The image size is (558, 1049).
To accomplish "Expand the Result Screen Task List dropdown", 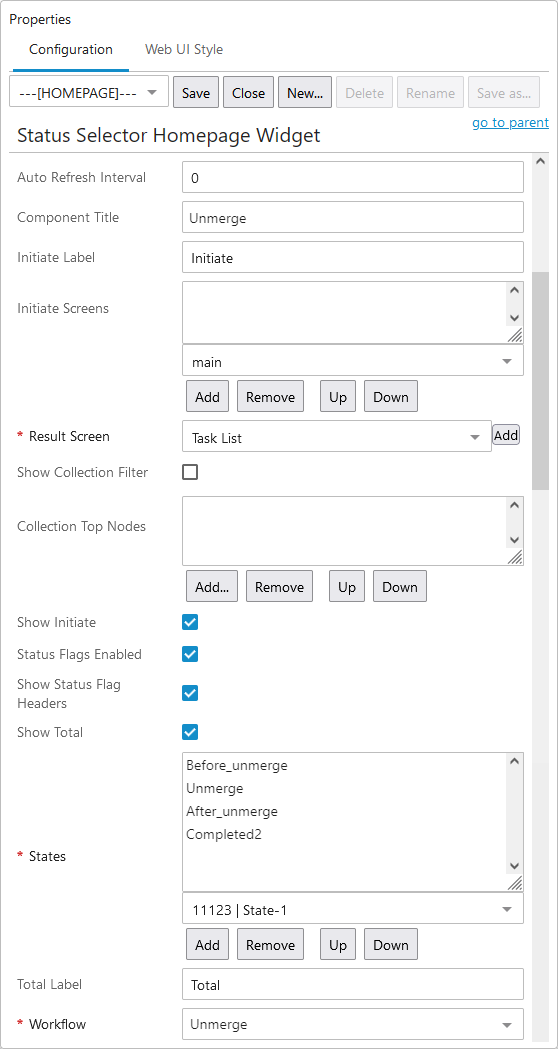I will 337,438.
